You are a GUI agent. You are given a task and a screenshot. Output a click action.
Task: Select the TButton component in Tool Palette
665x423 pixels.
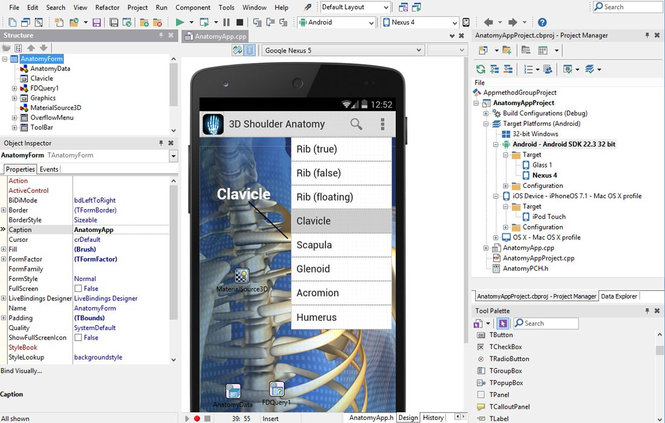501,335
